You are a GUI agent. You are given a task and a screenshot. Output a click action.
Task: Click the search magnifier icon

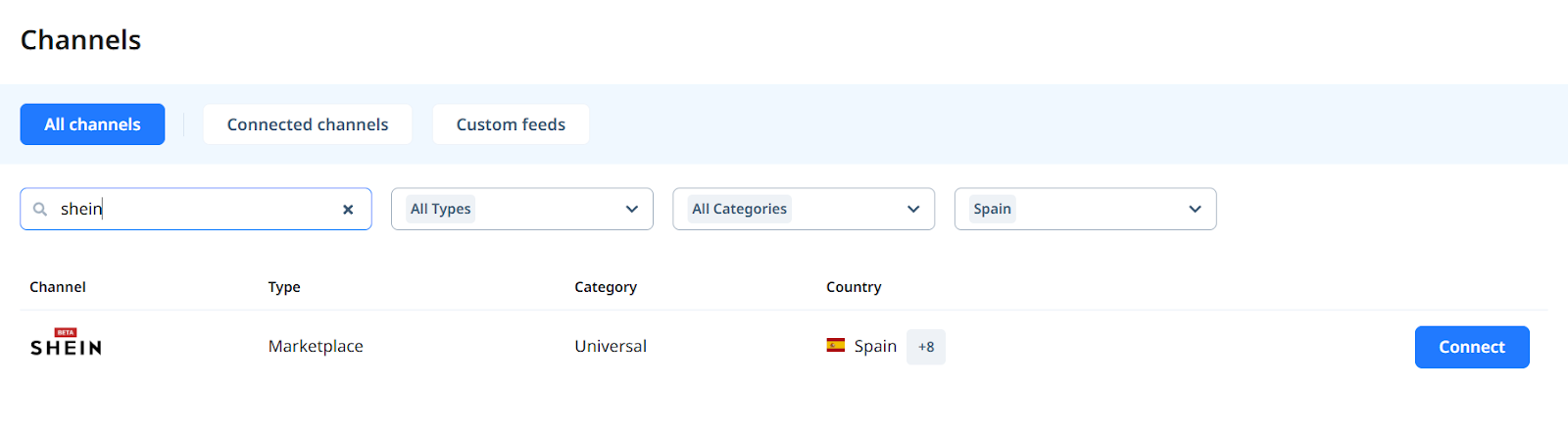tap(40, 210)
